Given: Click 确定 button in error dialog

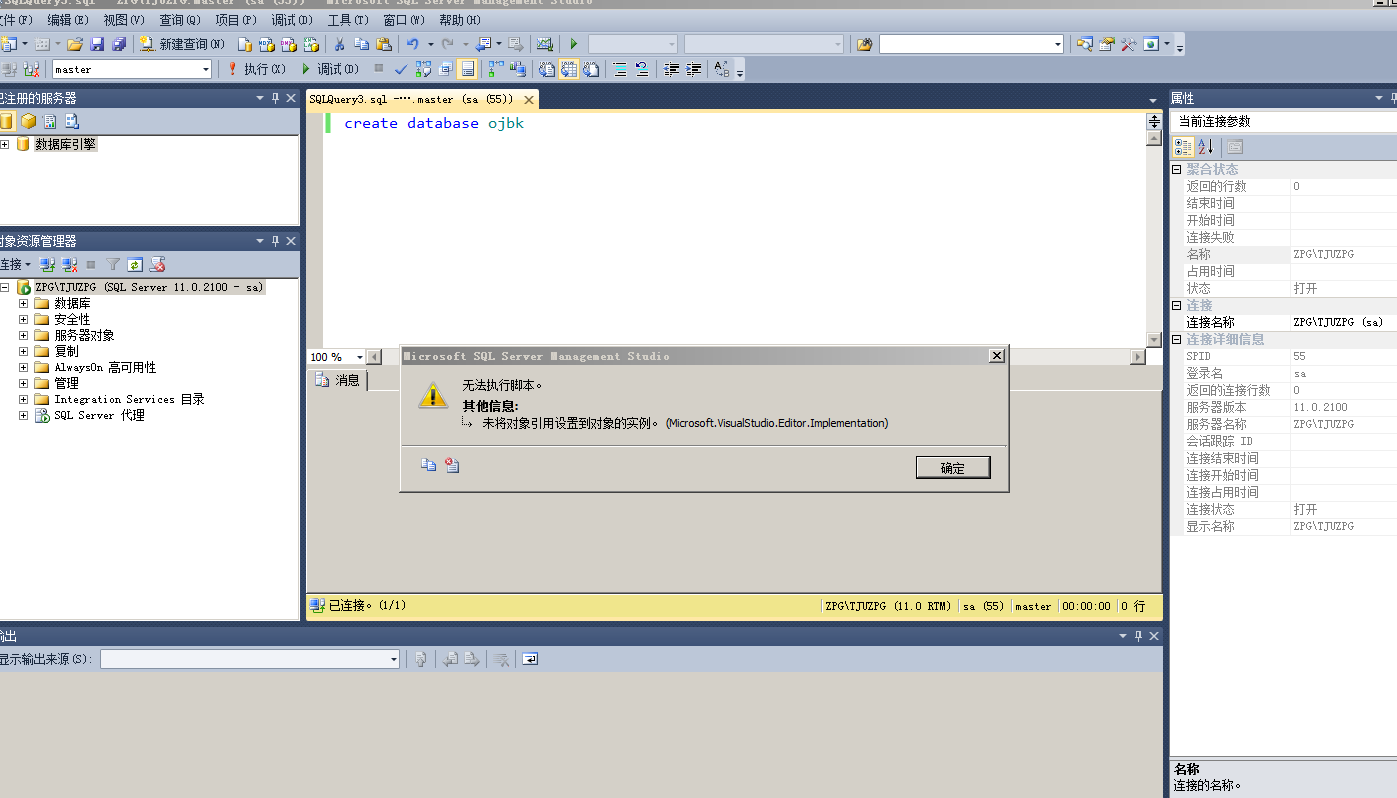Looking at the screenshot, I should (x=953, y=467).
